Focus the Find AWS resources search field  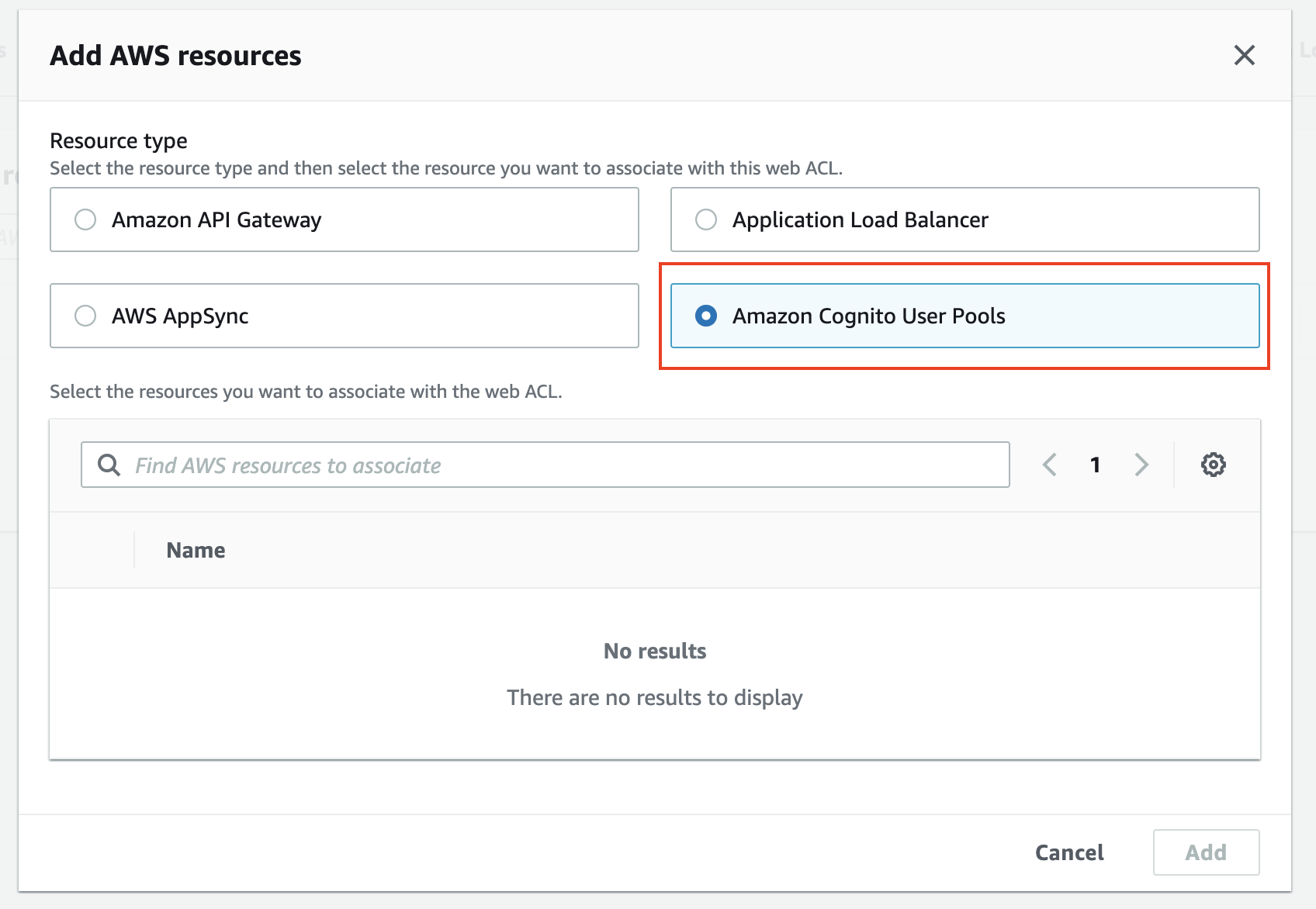(x=545, y=465)
